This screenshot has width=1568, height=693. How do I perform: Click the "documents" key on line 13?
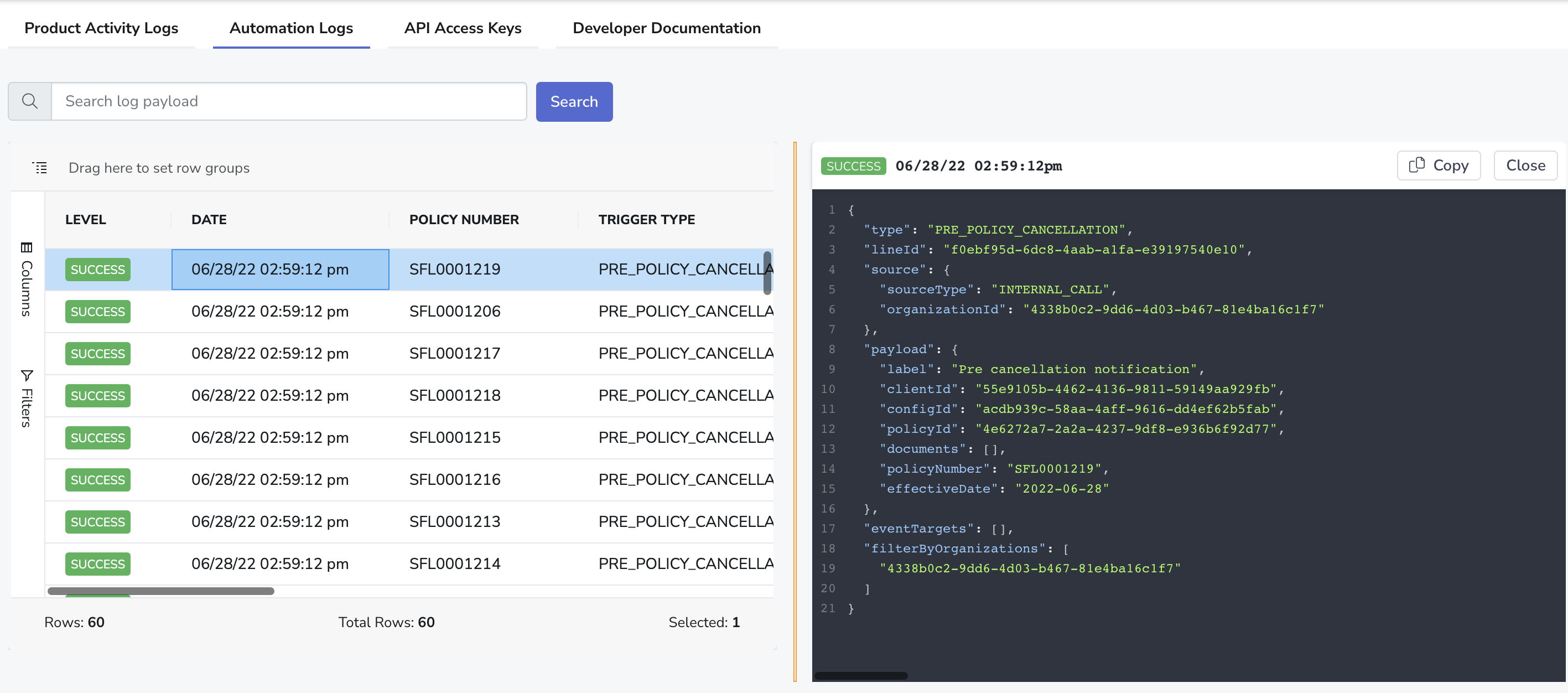coord(922,449)
